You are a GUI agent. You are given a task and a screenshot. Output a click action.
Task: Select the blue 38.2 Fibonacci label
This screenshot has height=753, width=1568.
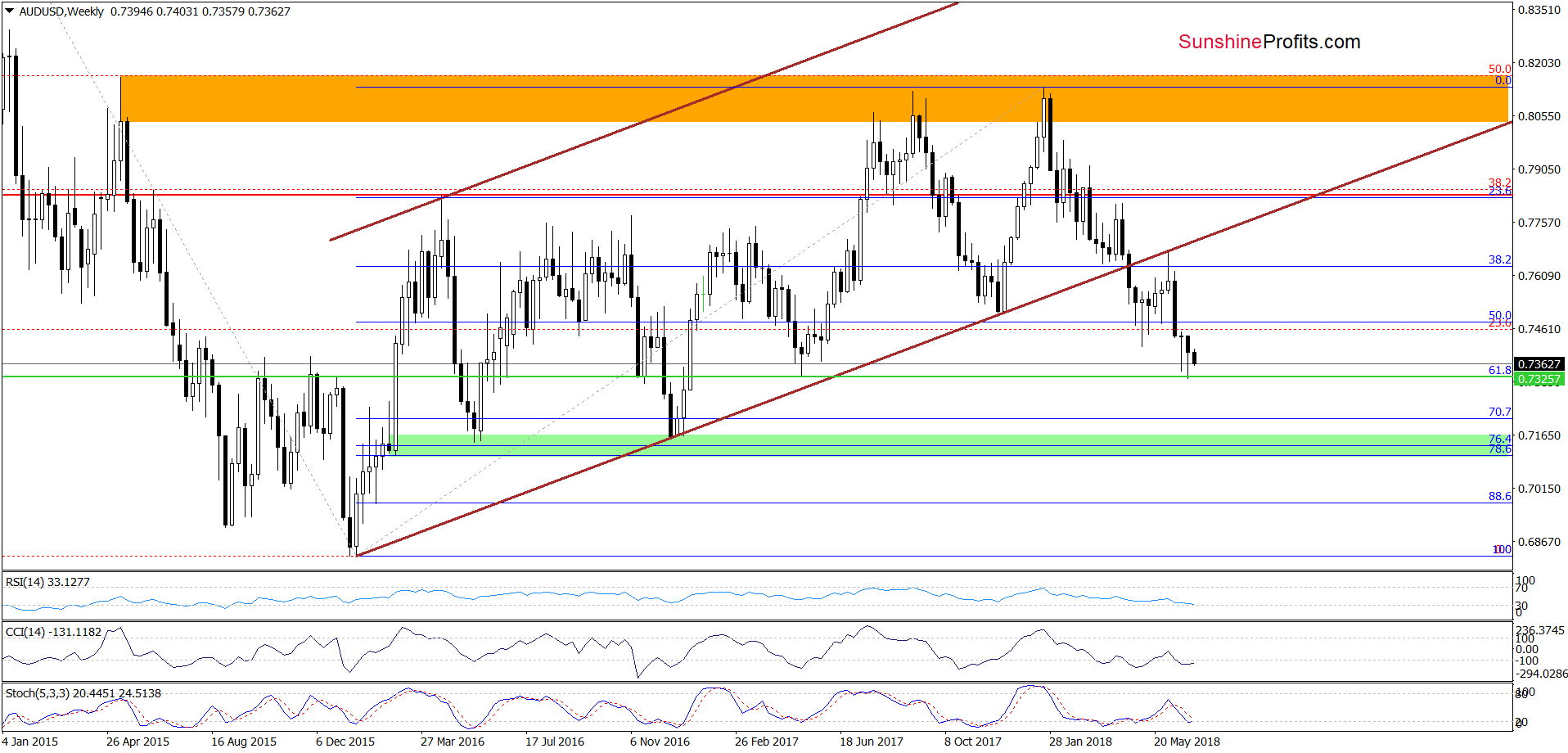pyautogui.click(x=1499, y=259)
